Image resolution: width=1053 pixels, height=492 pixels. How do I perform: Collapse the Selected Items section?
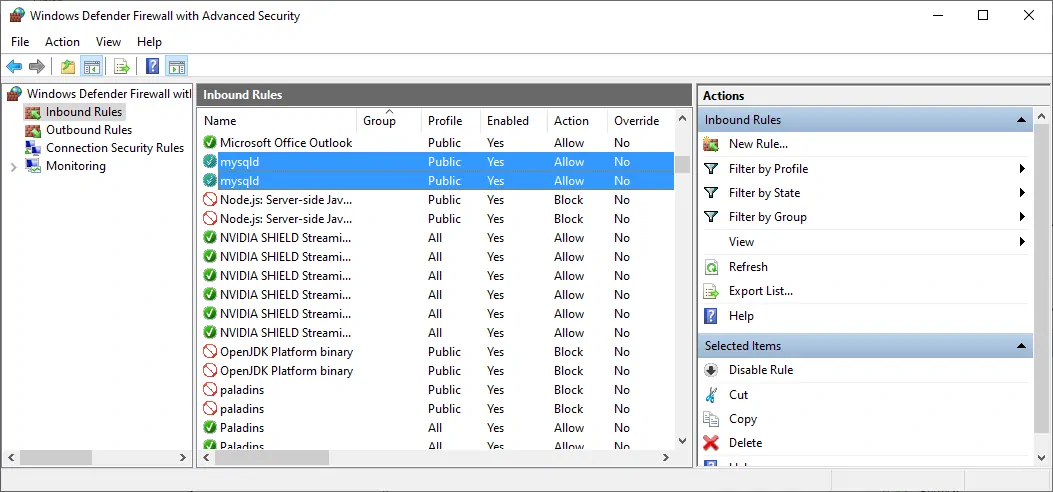click(1021, 346)
